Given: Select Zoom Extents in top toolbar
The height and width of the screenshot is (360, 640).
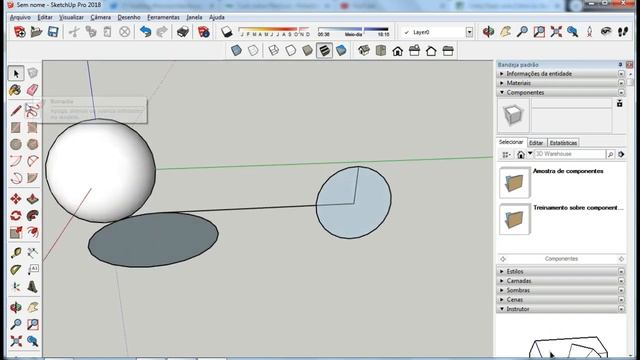Looking at the screenshot, I should coord(556,32).
